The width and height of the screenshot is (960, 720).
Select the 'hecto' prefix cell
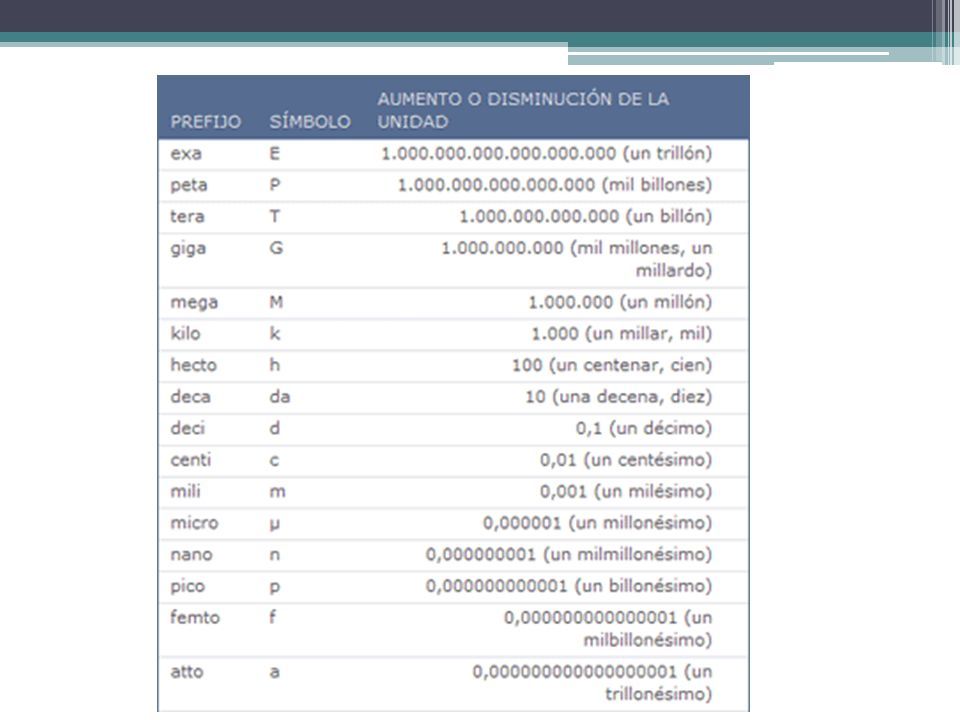[x=193, y=366]
